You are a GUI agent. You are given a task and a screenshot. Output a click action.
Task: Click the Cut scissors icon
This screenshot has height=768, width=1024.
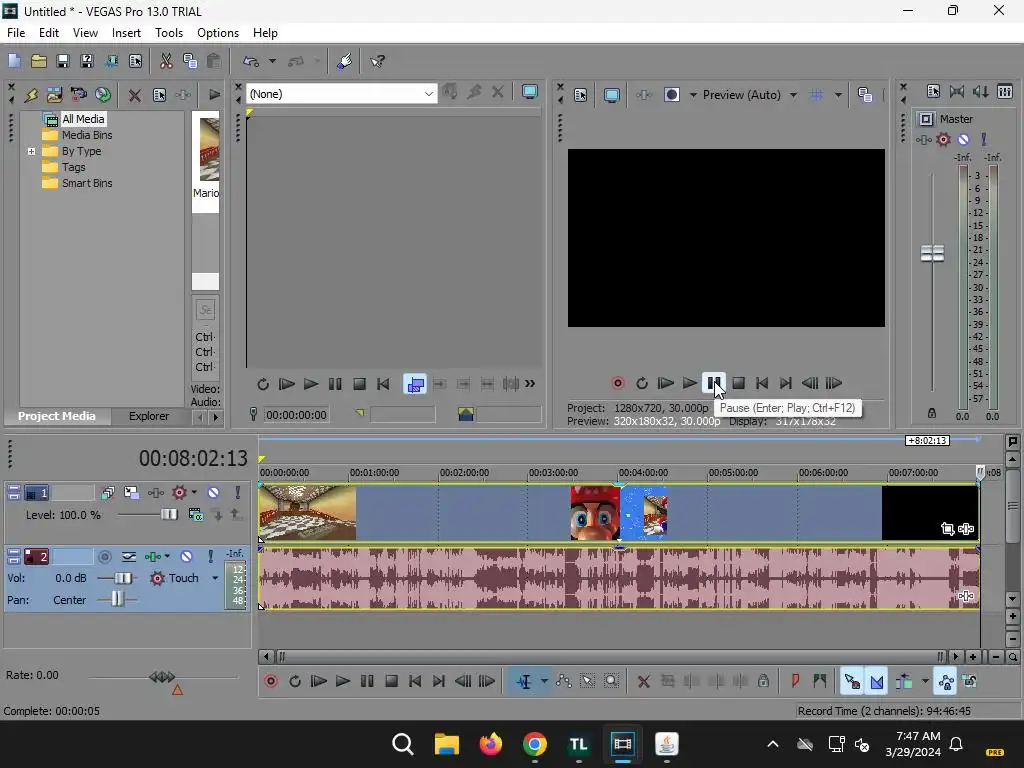pos(166,61)
